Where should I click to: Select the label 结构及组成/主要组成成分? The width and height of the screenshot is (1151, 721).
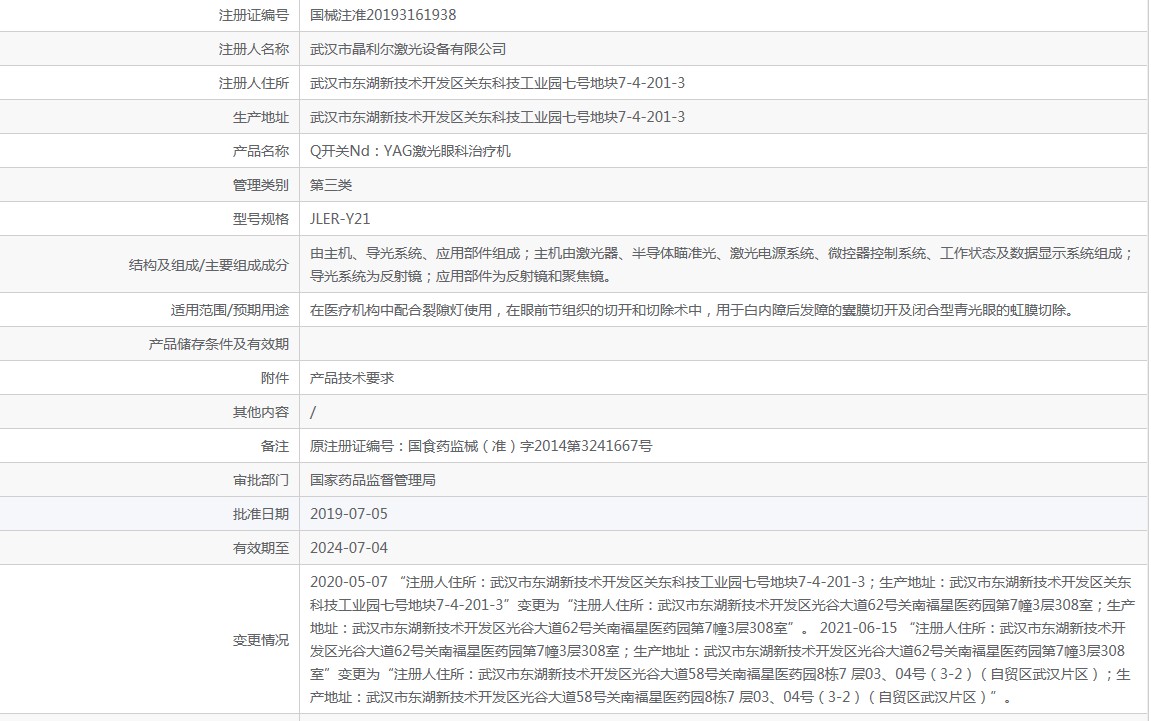(208, 265)
